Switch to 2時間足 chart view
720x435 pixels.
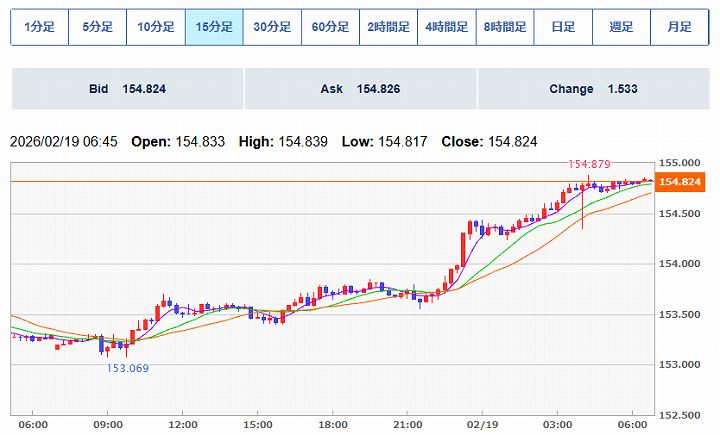(388, 27)
